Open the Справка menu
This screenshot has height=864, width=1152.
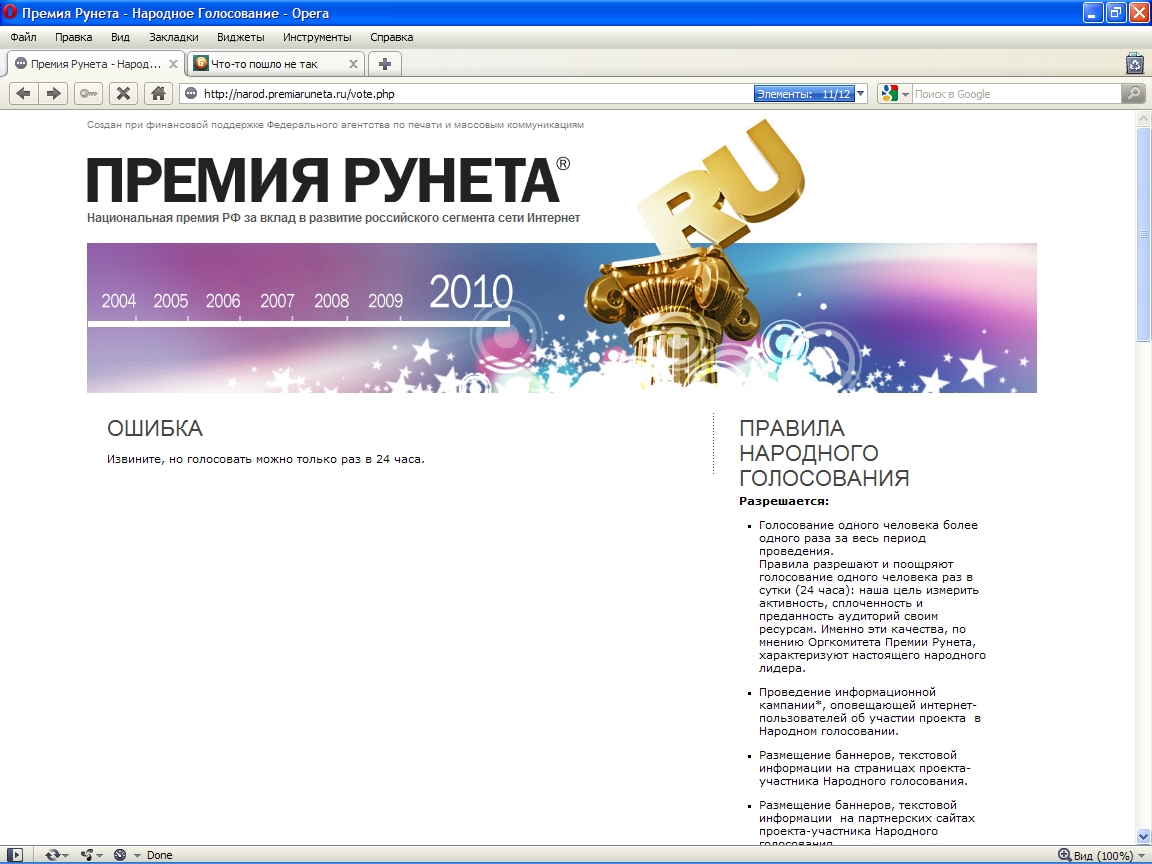pos(392,37)
